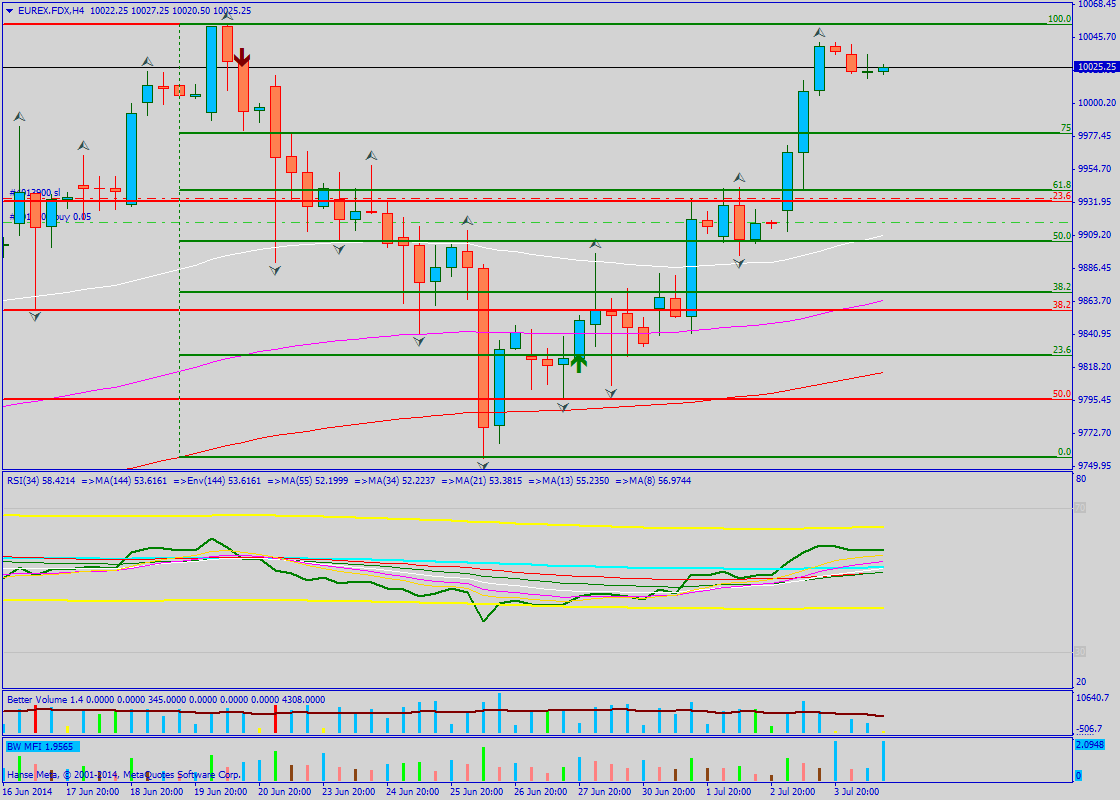Click the red 50.0 Fibonacci level label
This screenshot has width=1120, height=800.
1061,394
